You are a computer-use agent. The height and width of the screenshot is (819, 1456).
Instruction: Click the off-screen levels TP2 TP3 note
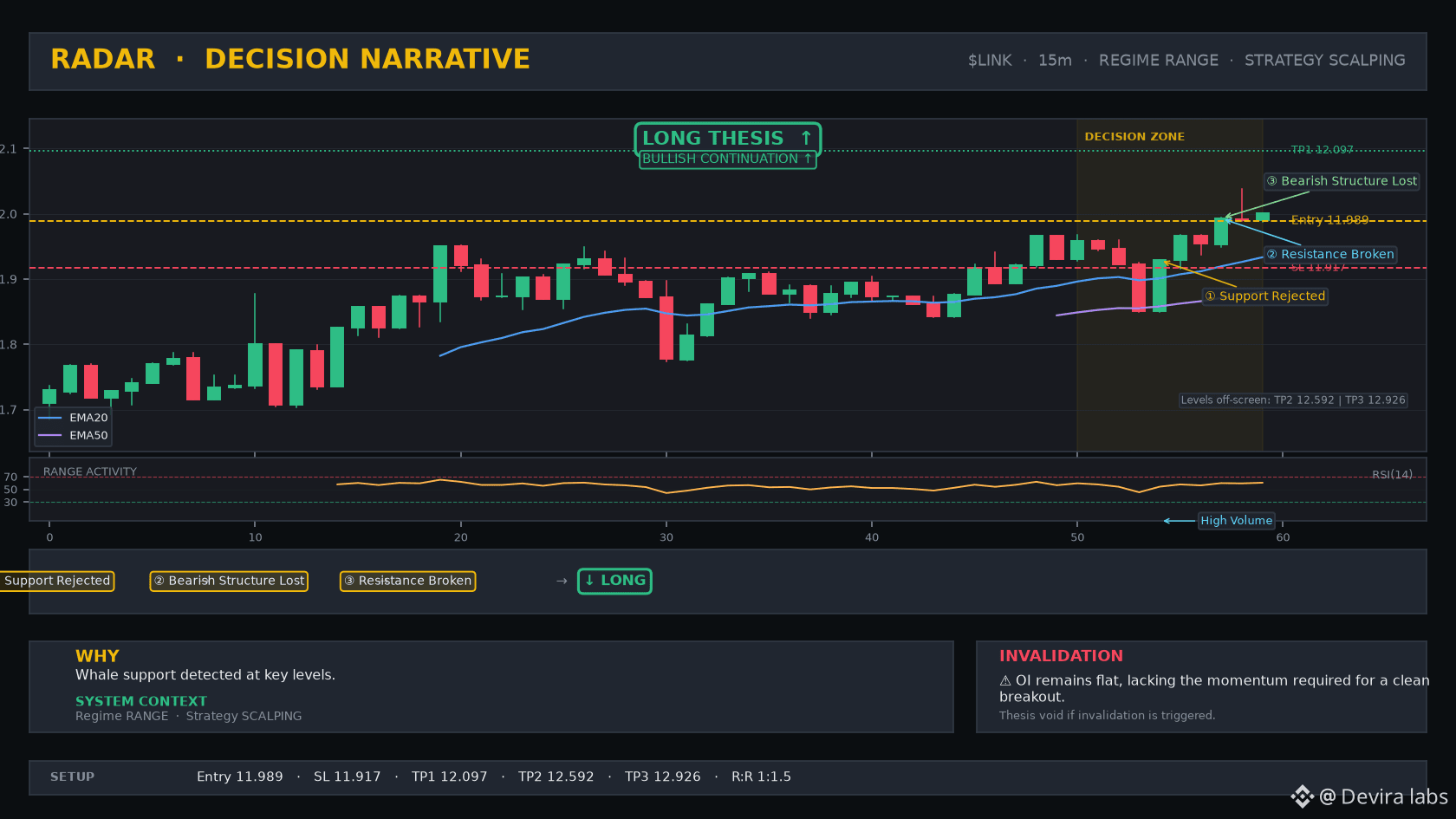pos(1293,400)
